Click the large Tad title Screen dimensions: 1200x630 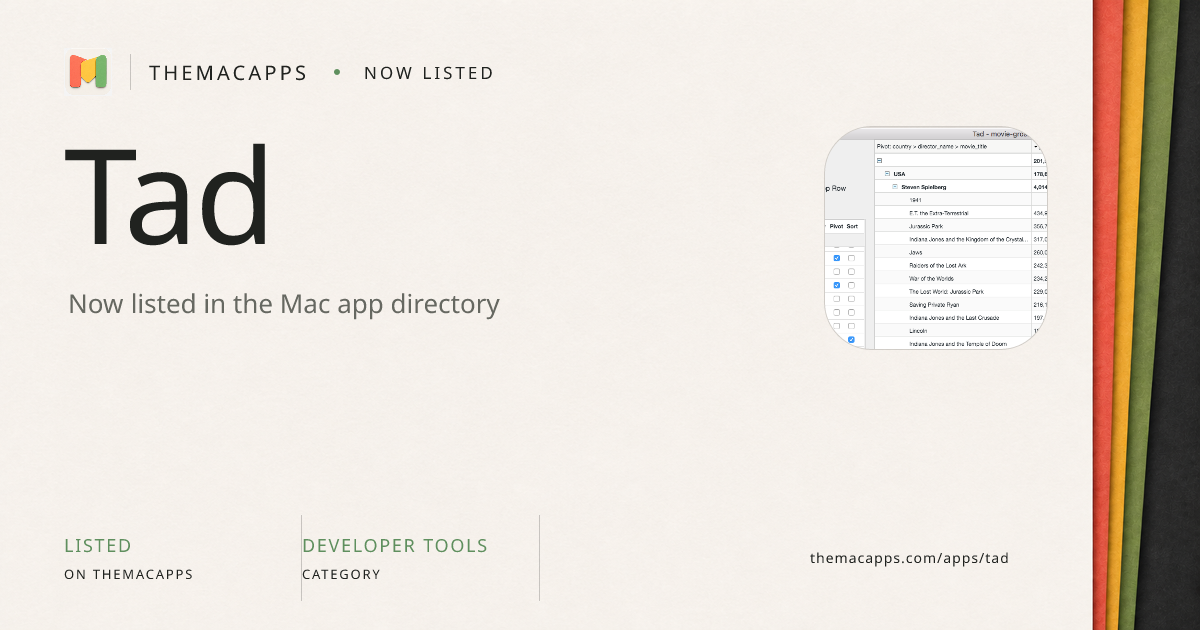(168, 197)
